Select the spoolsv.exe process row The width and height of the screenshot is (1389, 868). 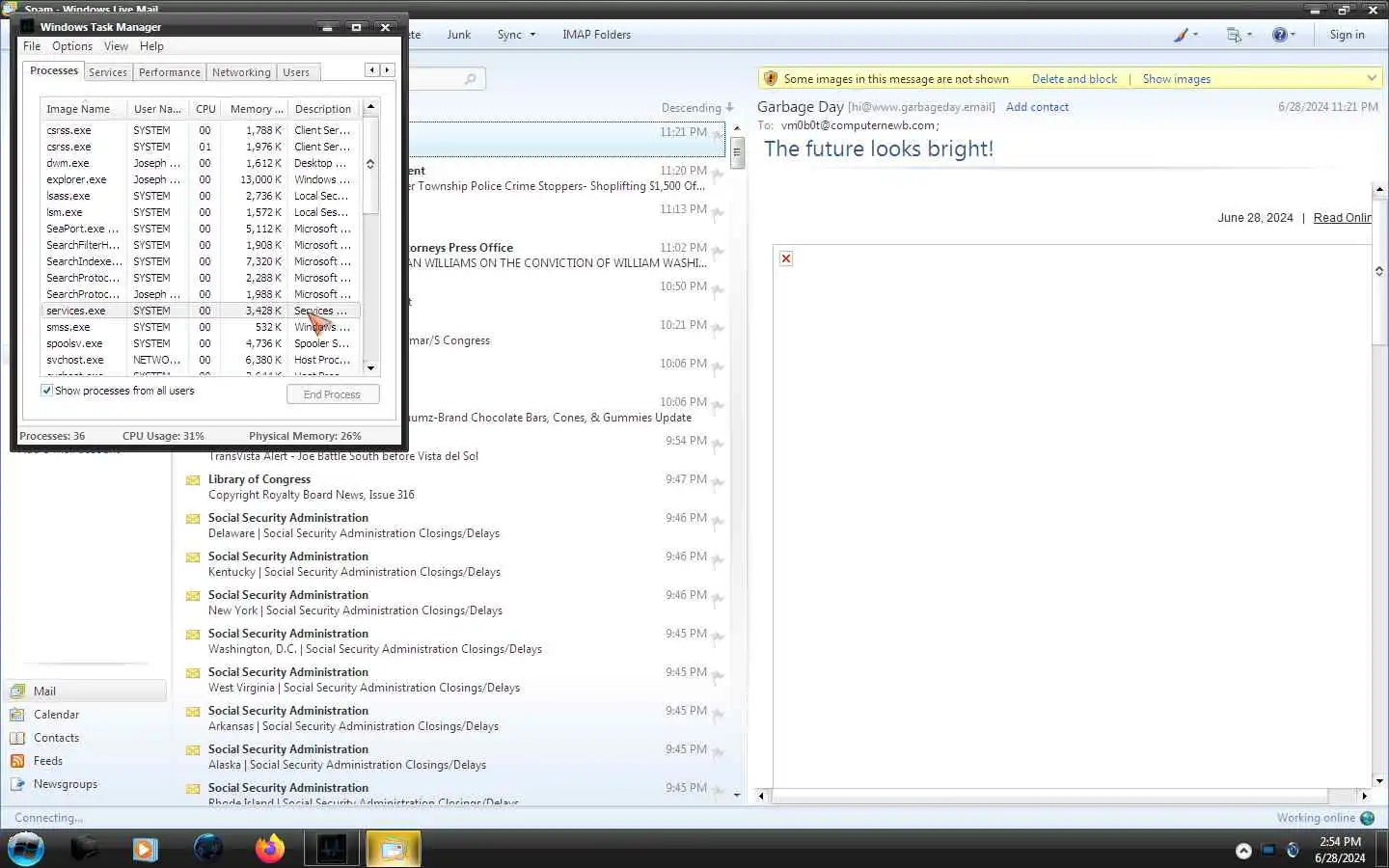point(201,343)
